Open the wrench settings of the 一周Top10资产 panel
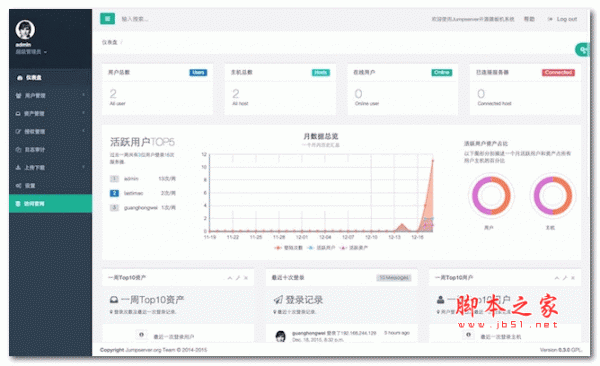 pyautogui.click(x=238, y=278)
